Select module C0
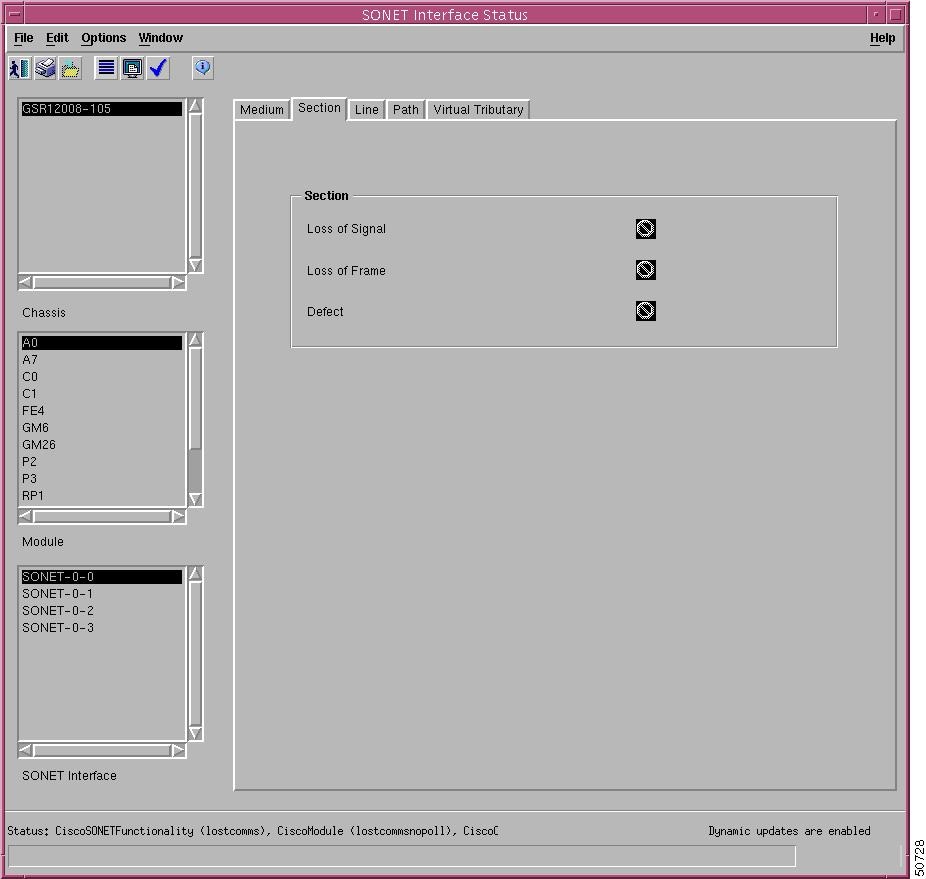This screenshot has height=879, width=926. (102, 377)
